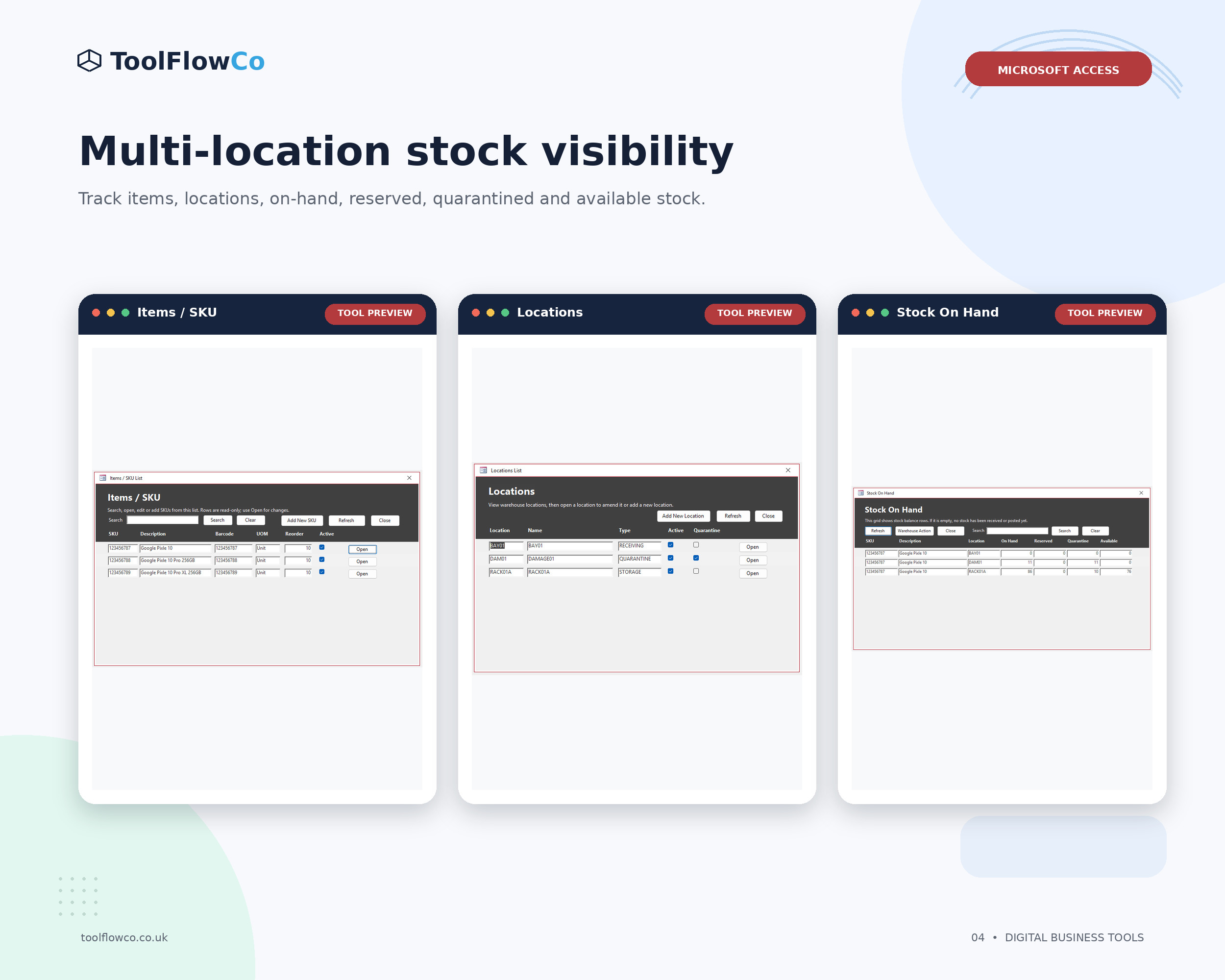Open the Google Pixle 10 SKU row
The image size is (1225, 980).
point(363,549)
